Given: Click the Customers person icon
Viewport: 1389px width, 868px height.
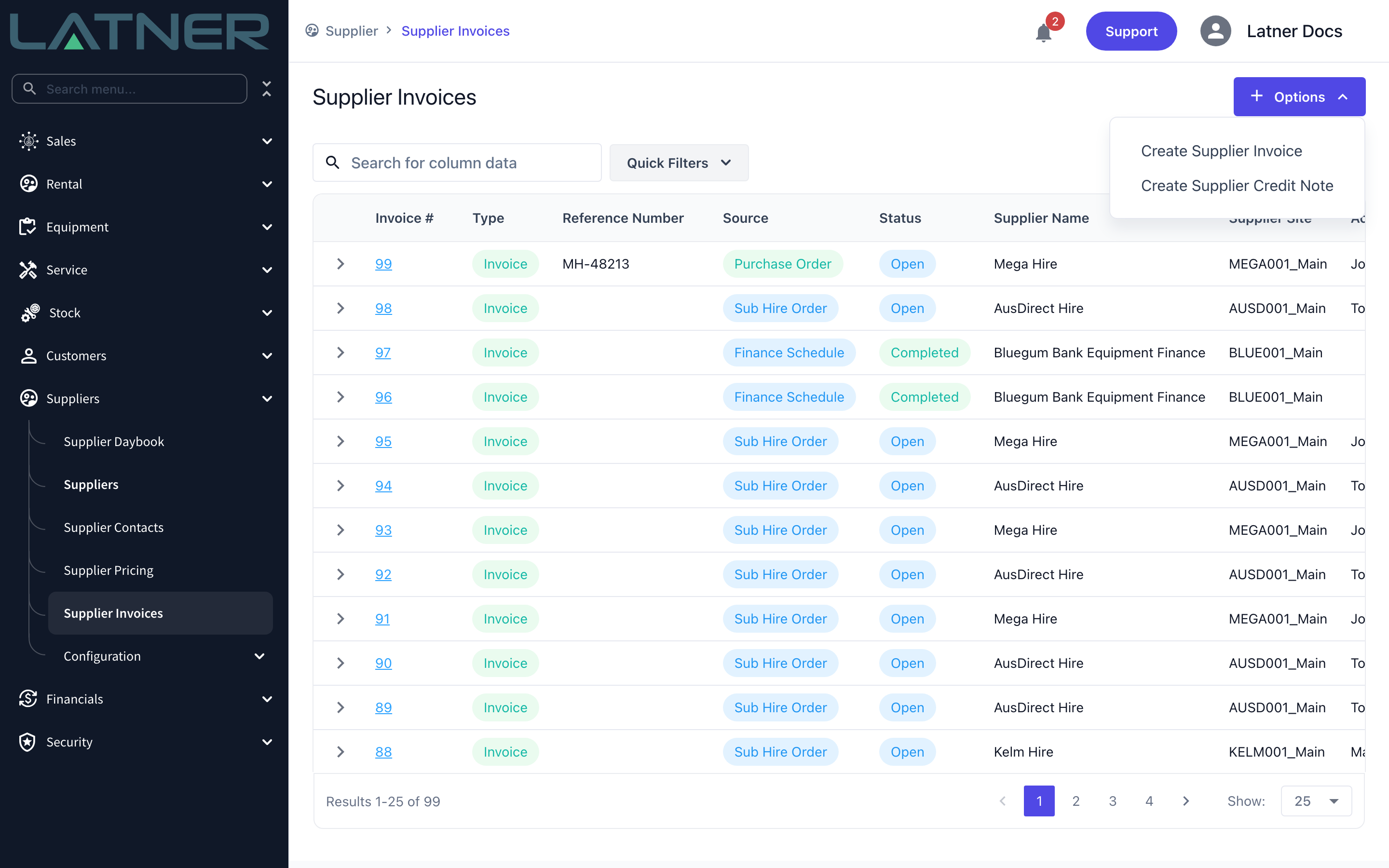Looking at the screenshot, I should pyautogui.click(x=28, y=355).
